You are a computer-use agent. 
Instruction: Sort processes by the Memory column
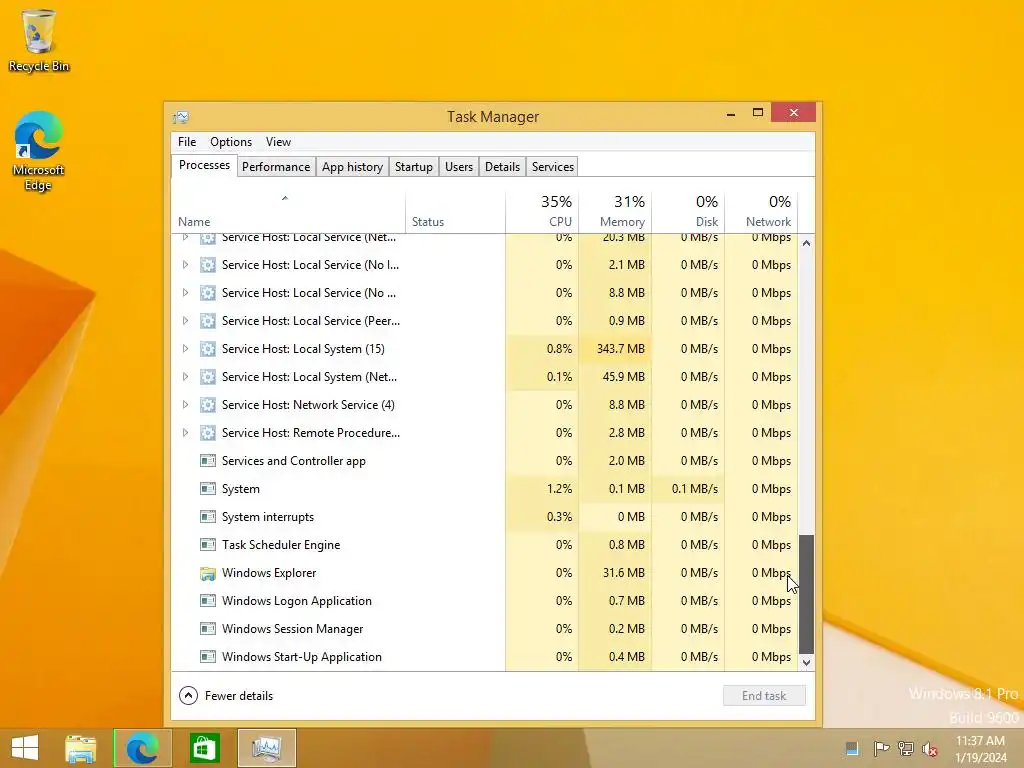click(615, 212)
